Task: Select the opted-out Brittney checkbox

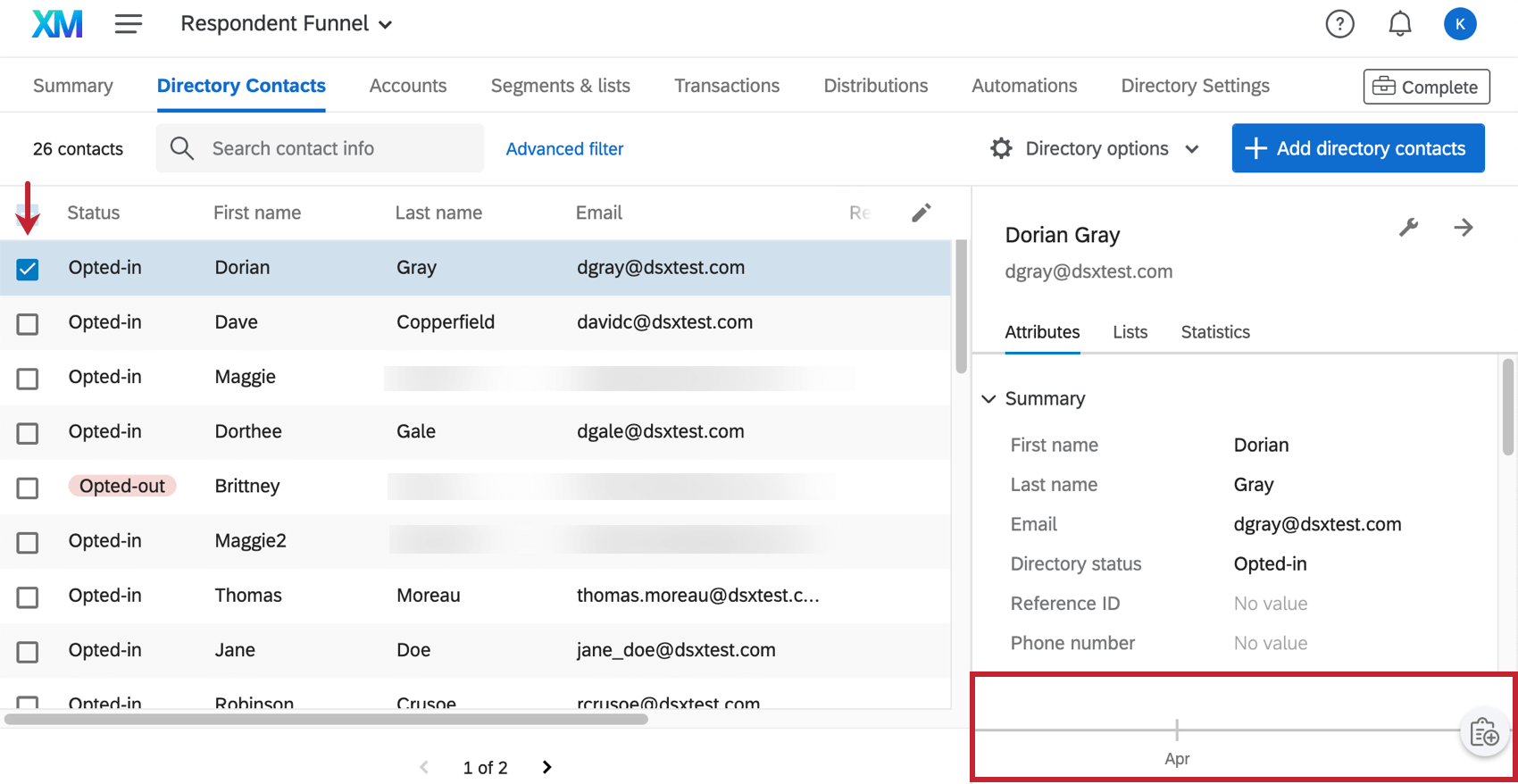Action: pyautogui.click(x=28, y=488)
